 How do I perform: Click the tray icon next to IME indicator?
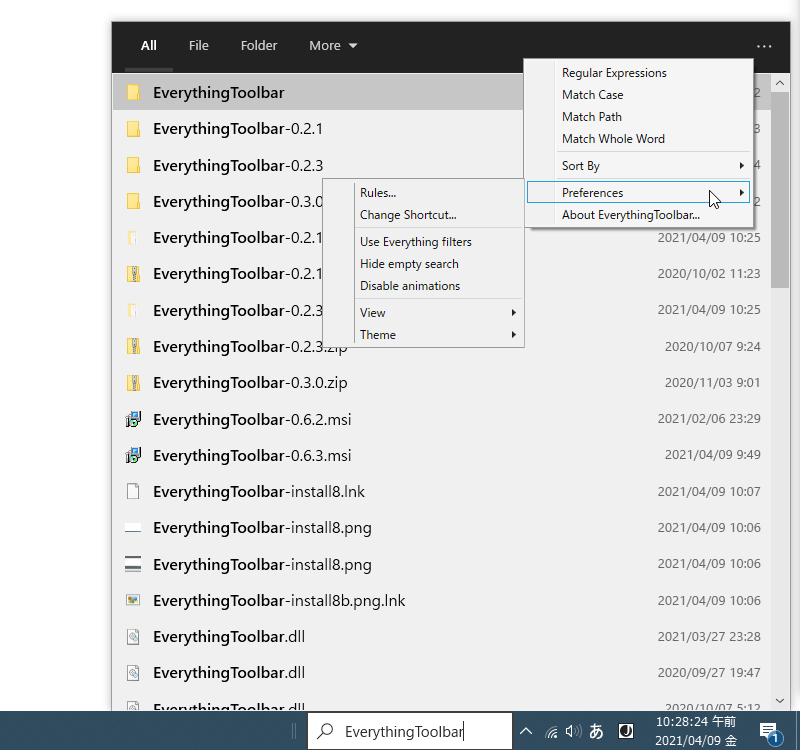[x=626, y=731]
